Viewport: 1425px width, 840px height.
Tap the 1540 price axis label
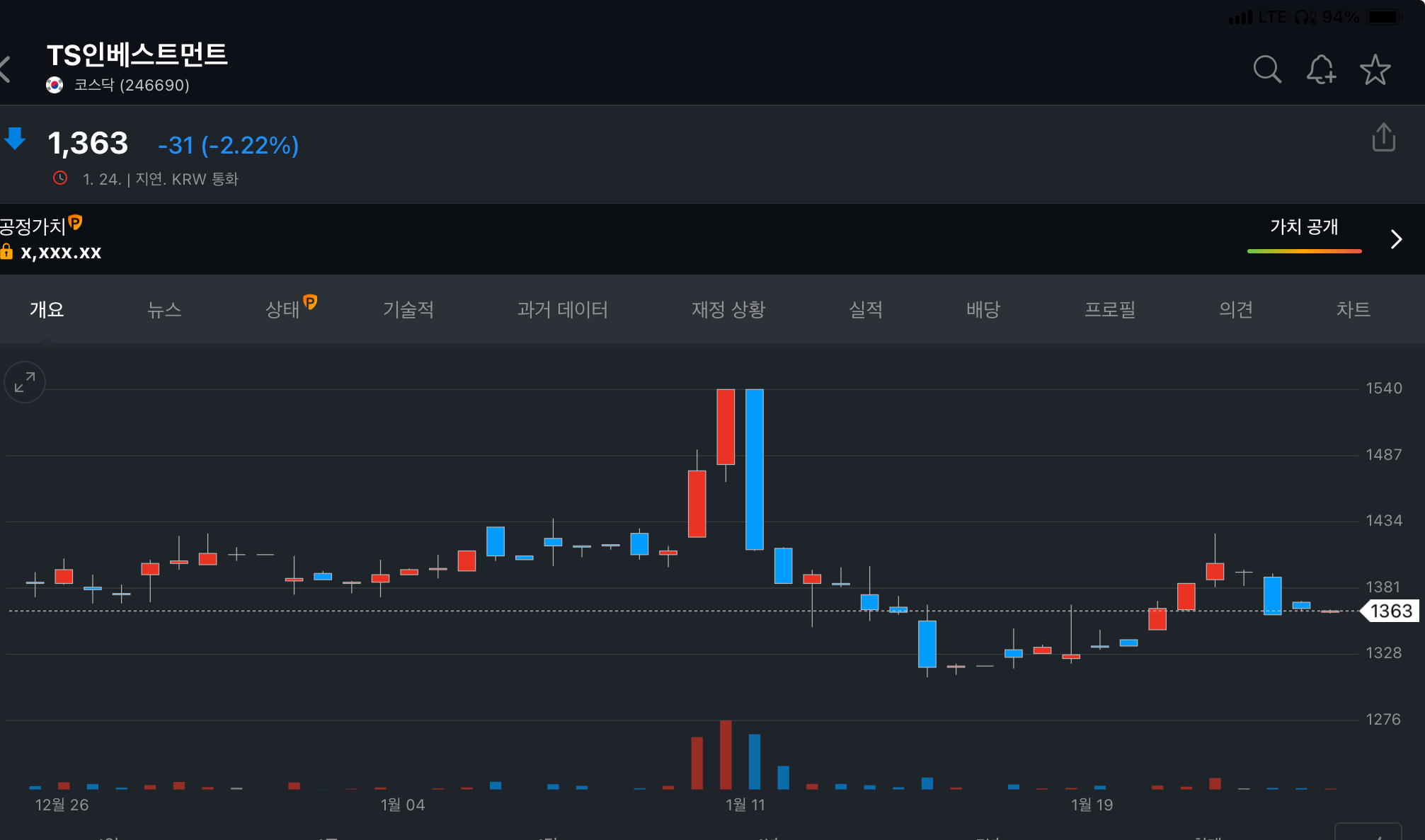click(x=1384, y=388)
